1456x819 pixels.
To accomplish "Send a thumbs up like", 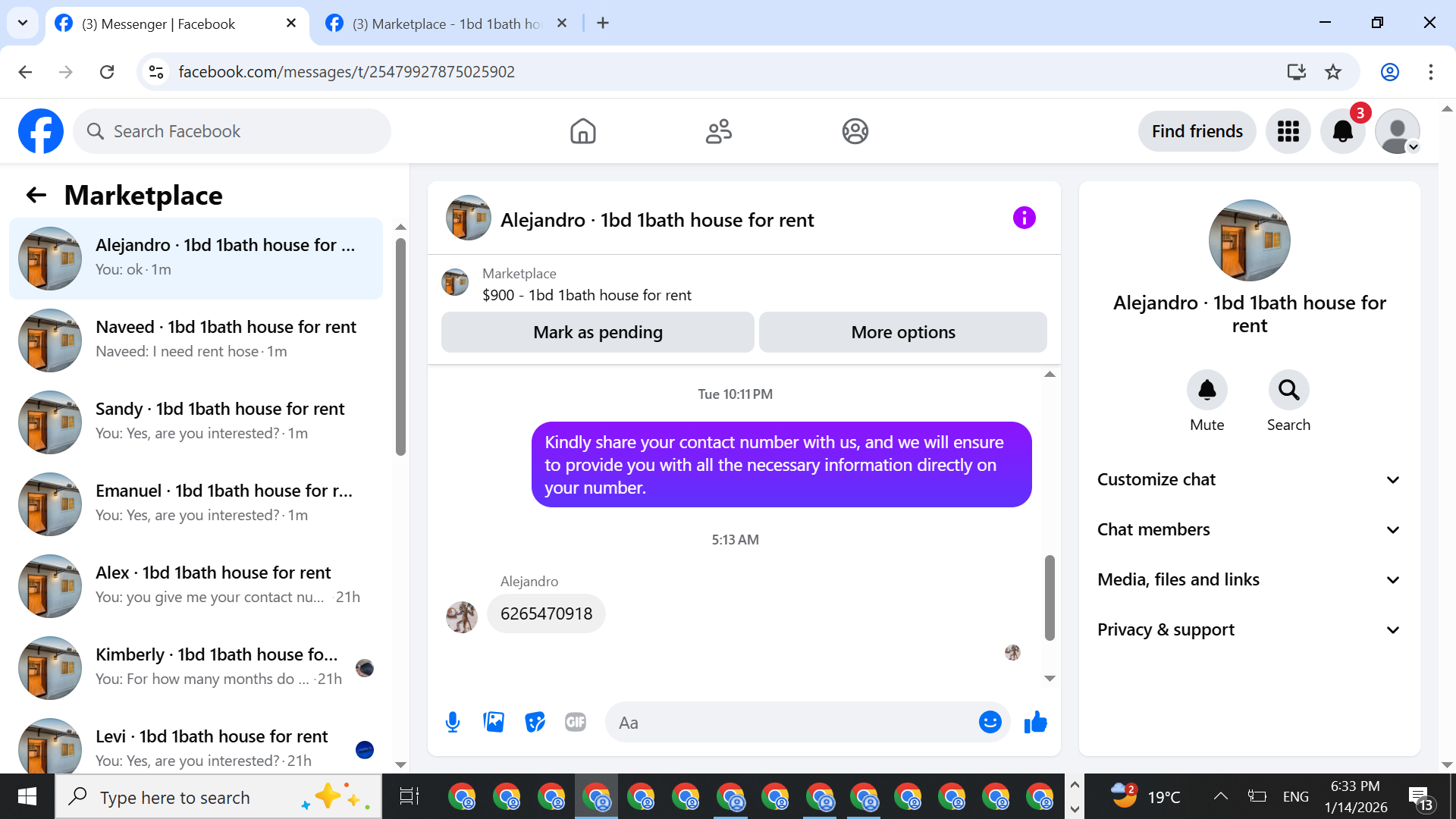I will click(1035, 722).
